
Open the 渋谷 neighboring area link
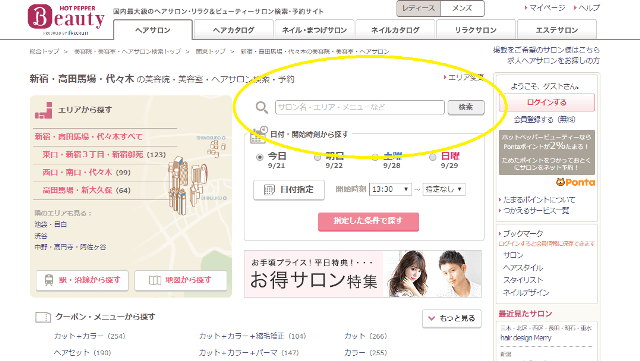pyautogui.click(x=41, y=236)
